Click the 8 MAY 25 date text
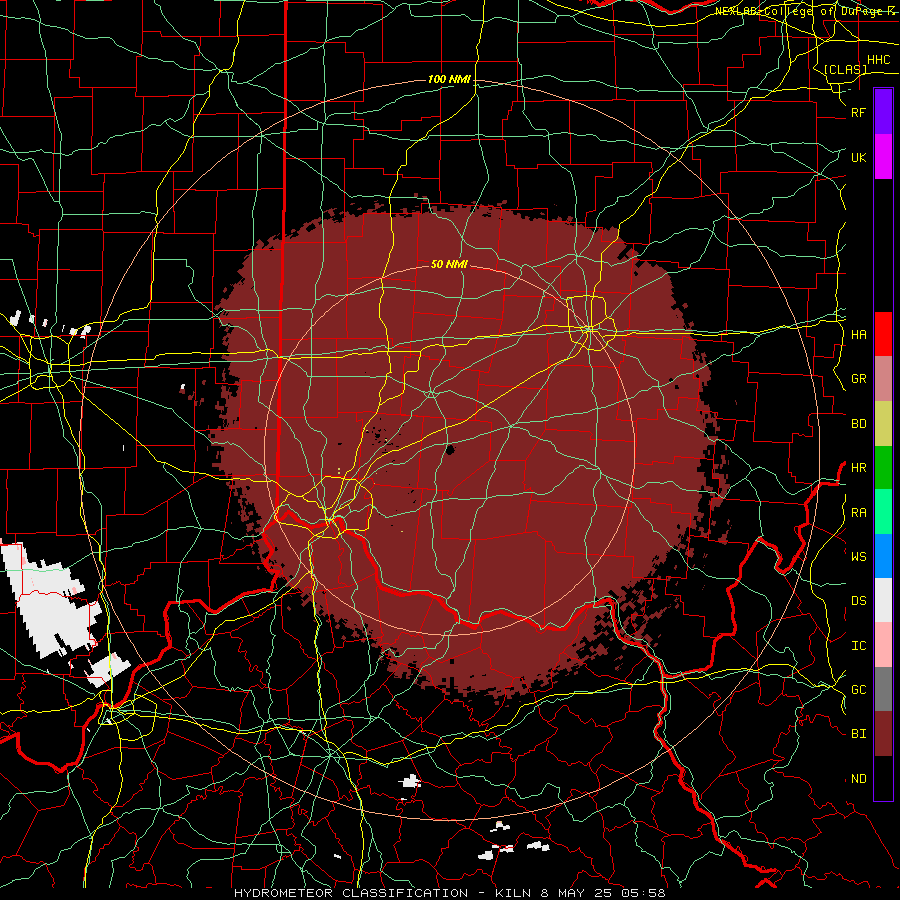 [x=578, y=893]
